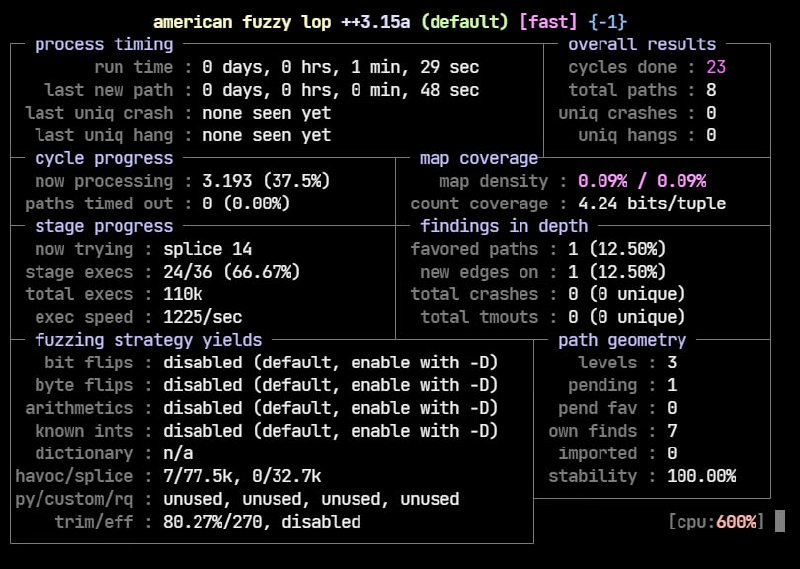Click pend fav value '0'

point(672,408)
